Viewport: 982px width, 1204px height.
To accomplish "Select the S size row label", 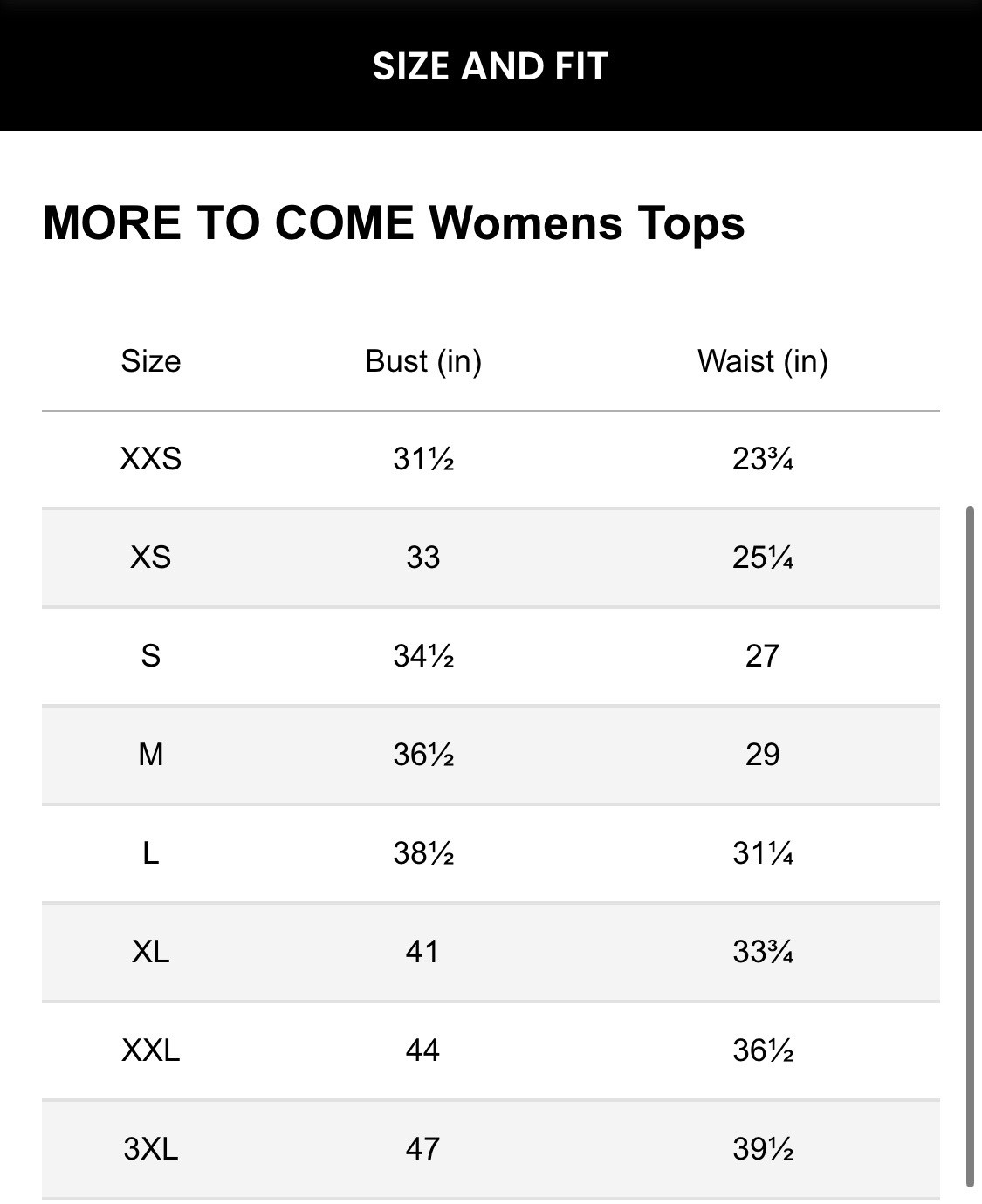I will tap(151, 655).
